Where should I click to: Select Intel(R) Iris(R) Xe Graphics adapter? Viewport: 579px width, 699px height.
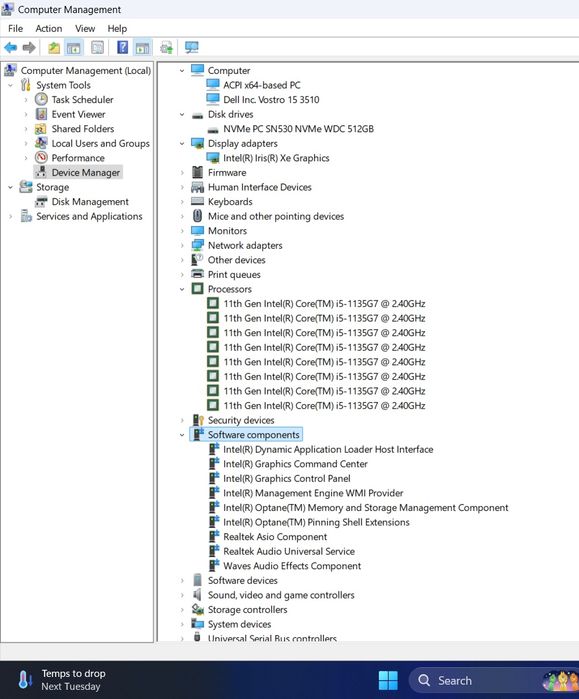[x=276, y=158]
